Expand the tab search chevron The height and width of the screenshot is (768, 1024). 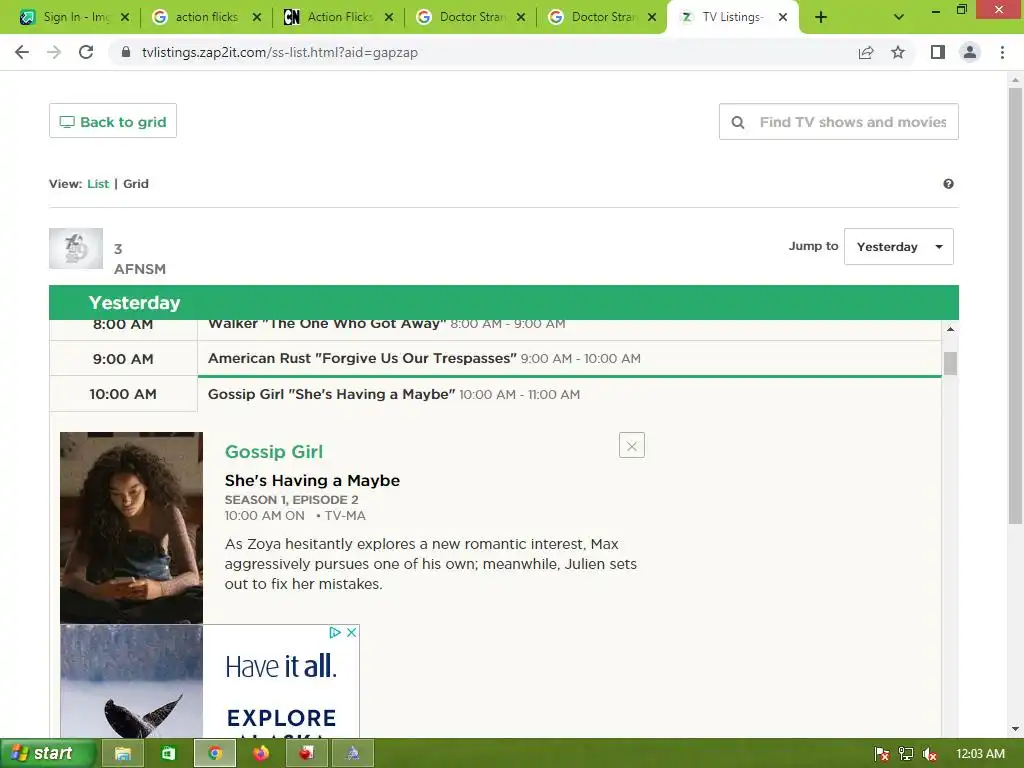pos(899,18)
